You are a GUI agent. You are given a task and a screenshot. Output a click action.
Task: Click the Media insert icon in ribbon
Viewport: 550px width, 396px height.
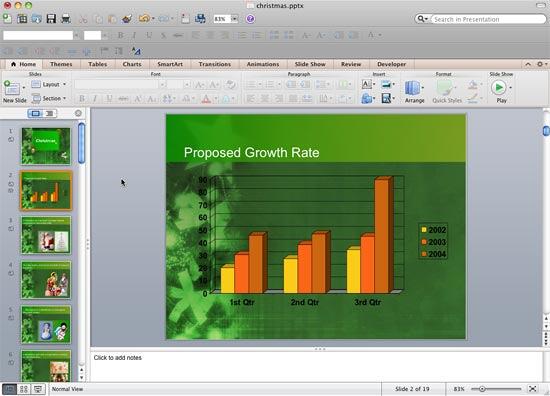(x=386, y=98)
